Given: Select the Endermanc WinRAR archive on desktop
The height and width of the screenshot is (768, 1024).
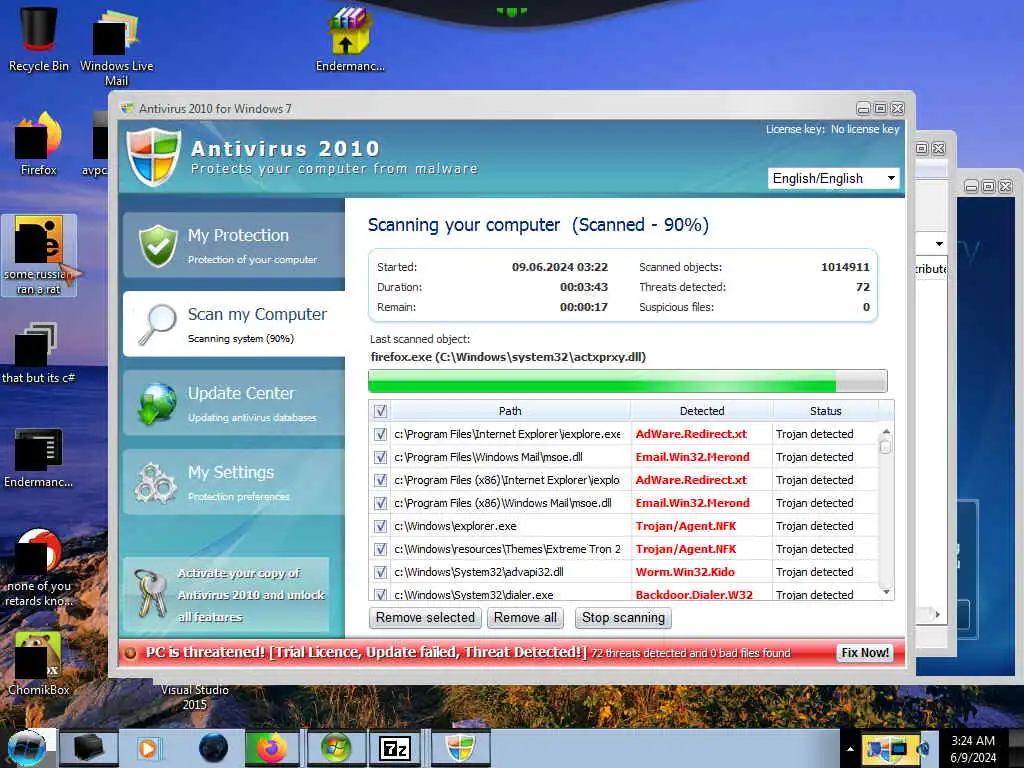Looking at the screenshot, I should tap(349, 39).
